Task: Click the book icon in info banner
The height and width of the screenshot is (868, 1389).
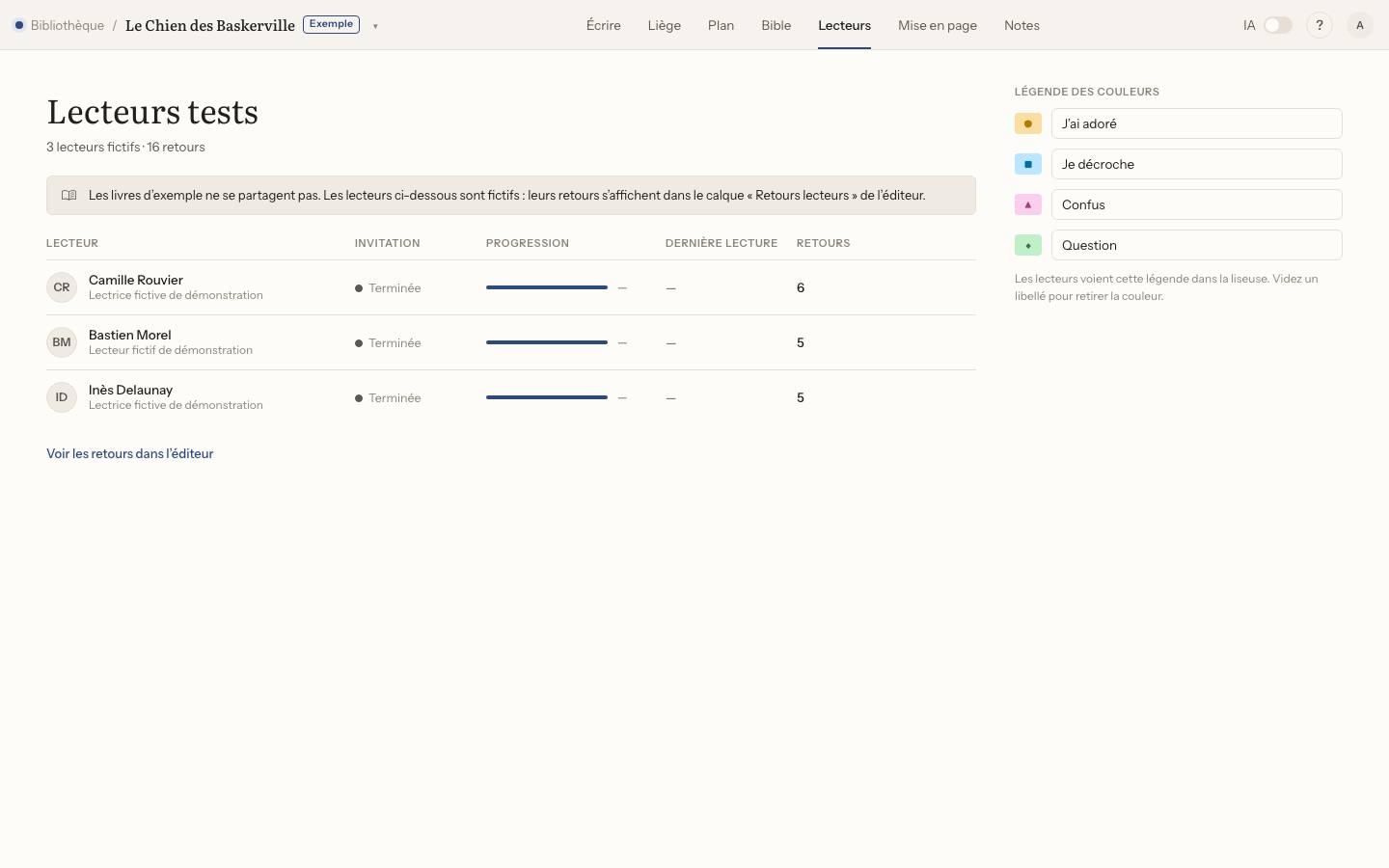Action: [x=69, y=195]
